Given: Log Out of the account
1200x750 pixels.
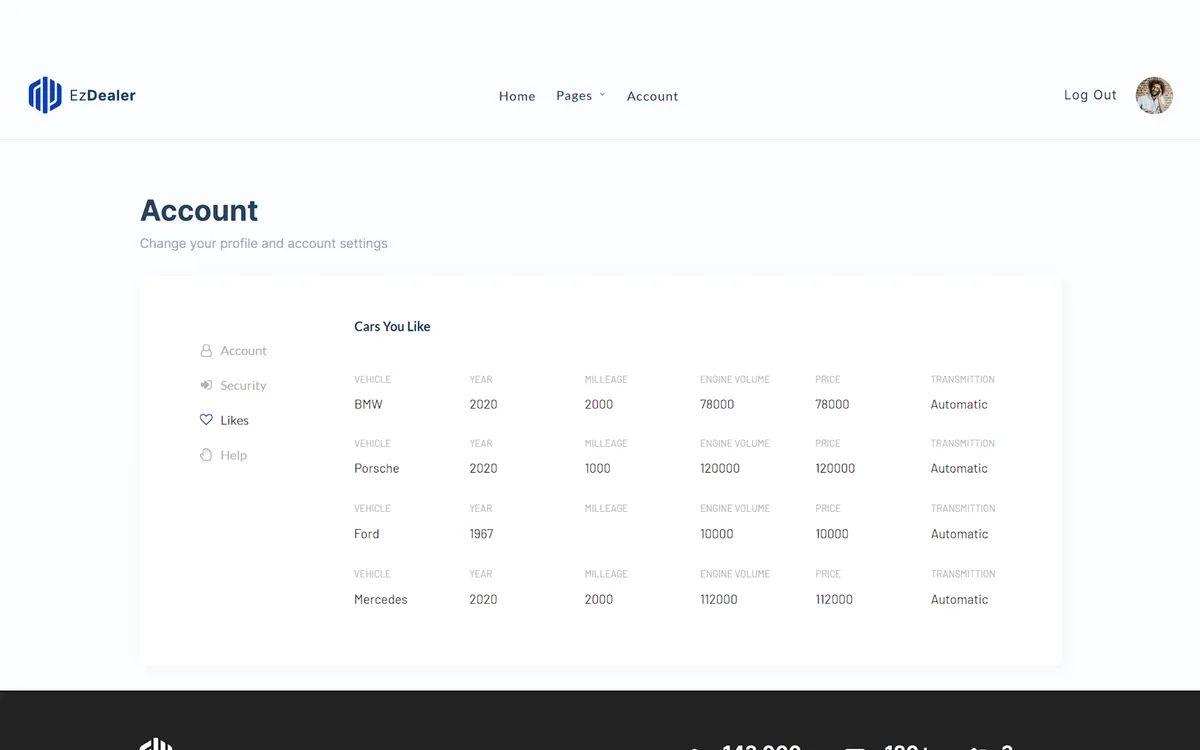Looking at the screenshot, I should tap(1090, 95).
